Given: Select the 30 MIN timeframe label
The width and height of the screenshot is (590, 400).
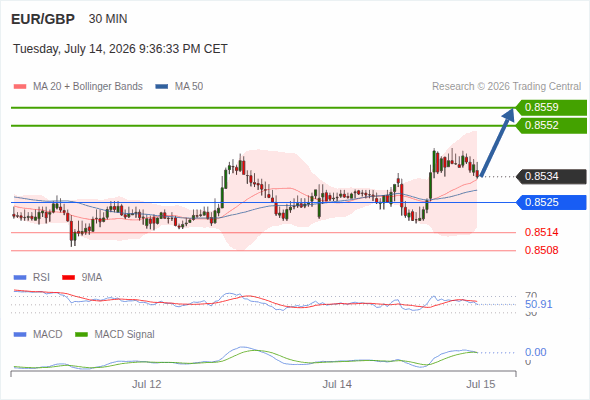Looking at the screenshot, I should pos(108,19).
